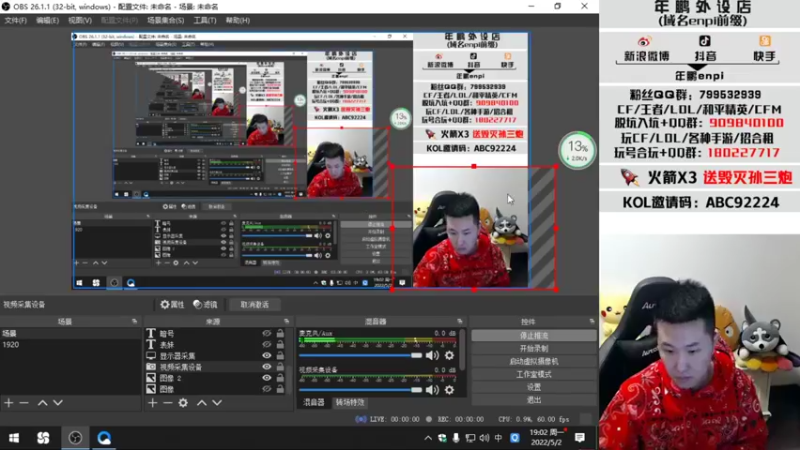Image resolution: width=800 pixels, height=450 pixels.
Task: Click the 停止推流 button
Action: [x=534, y=336]
